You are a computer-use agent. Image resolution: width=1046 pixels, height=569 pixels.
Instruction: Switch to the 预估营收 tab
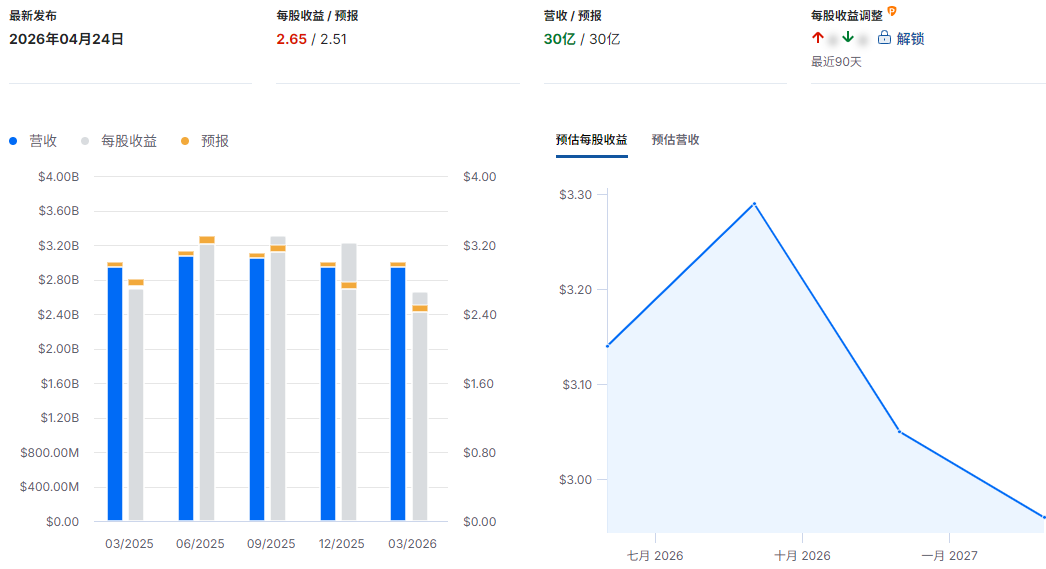[x=675, y=139]
